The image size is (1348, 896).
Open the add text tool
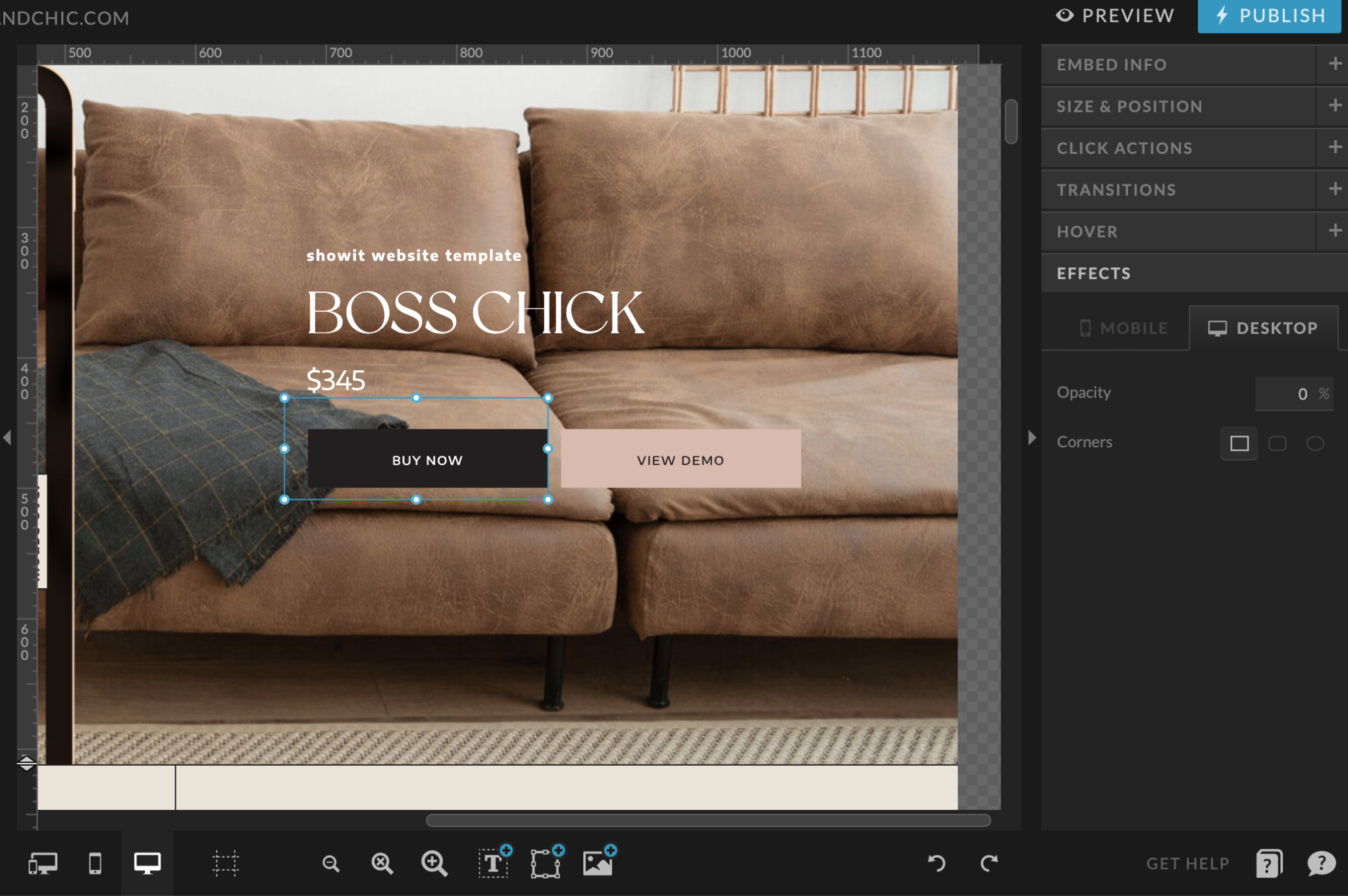pos(494,864)
